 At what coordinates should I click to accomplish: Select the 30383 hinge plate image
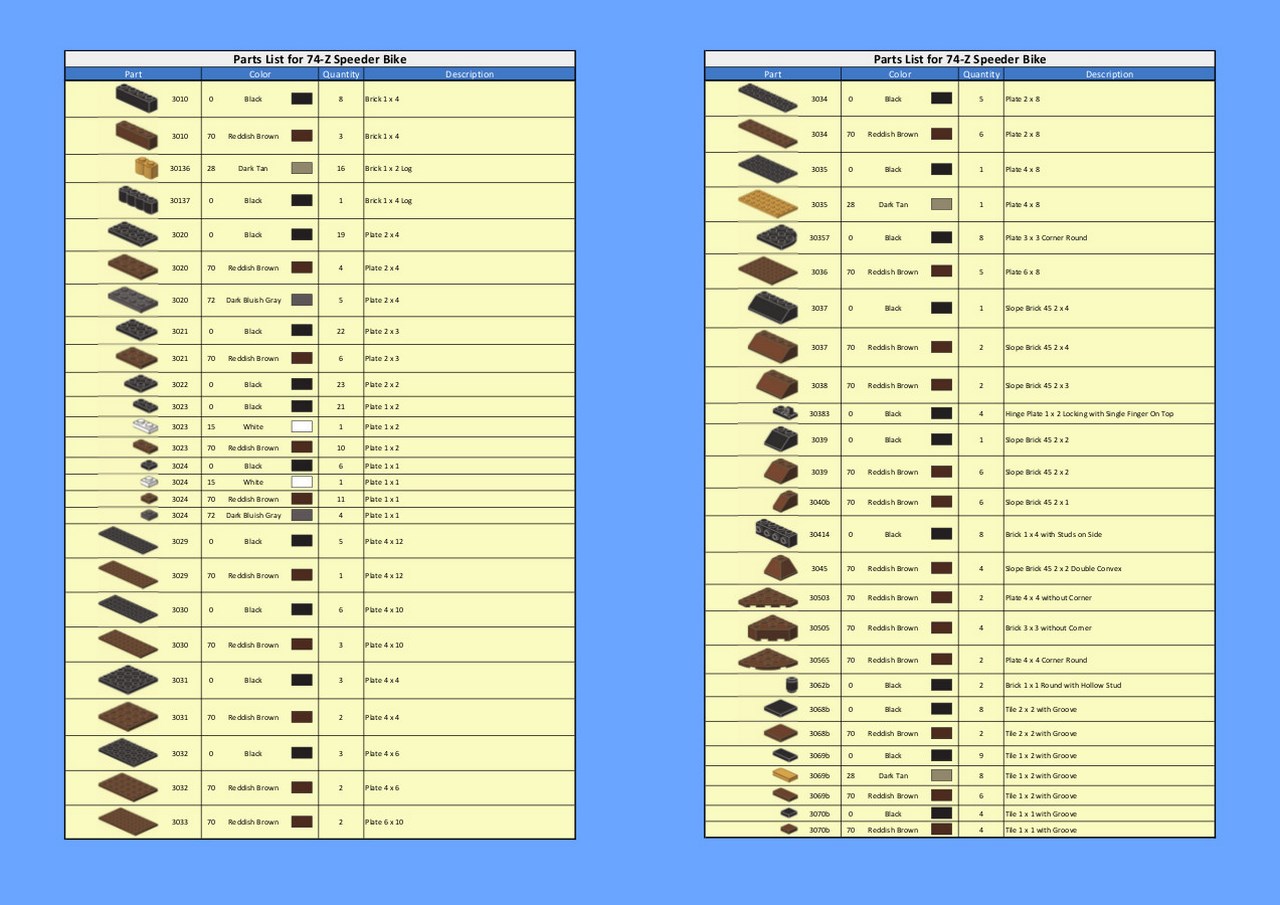coord(786,413)
